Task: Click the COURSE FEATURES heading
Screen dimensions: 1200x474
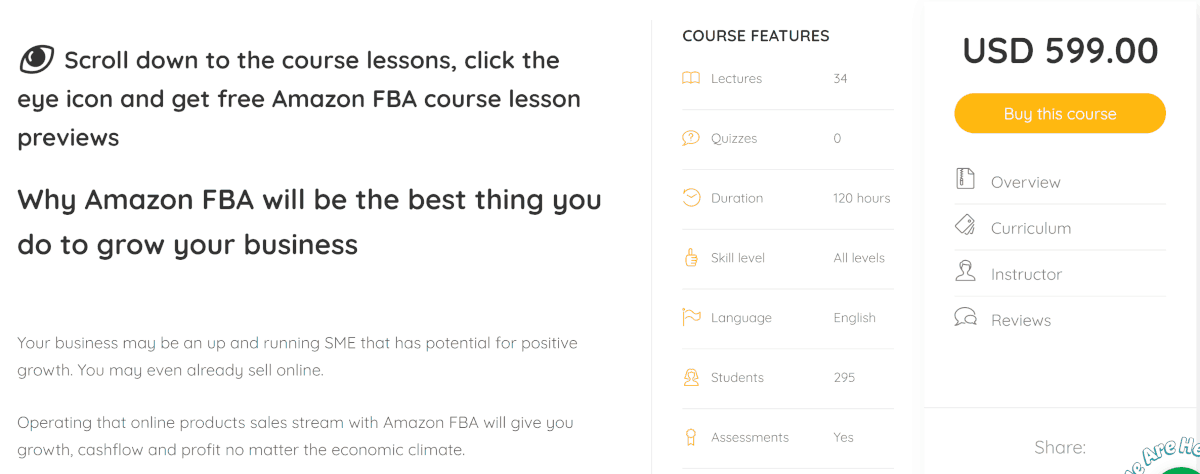Action: pyautogui.click(x=756, y=36)
